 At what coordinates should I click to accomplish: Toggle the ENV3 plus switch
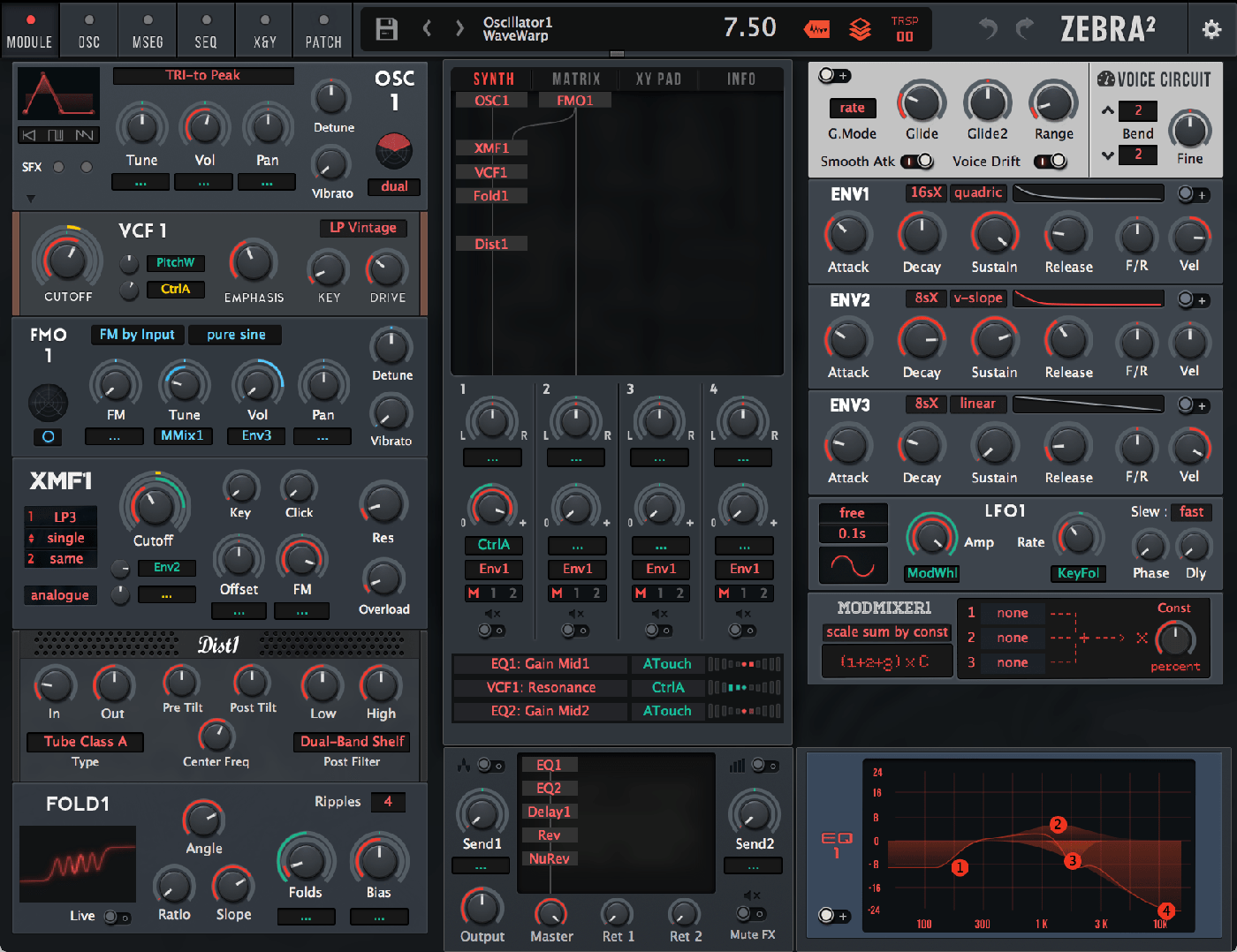[x=1193, y=405]
